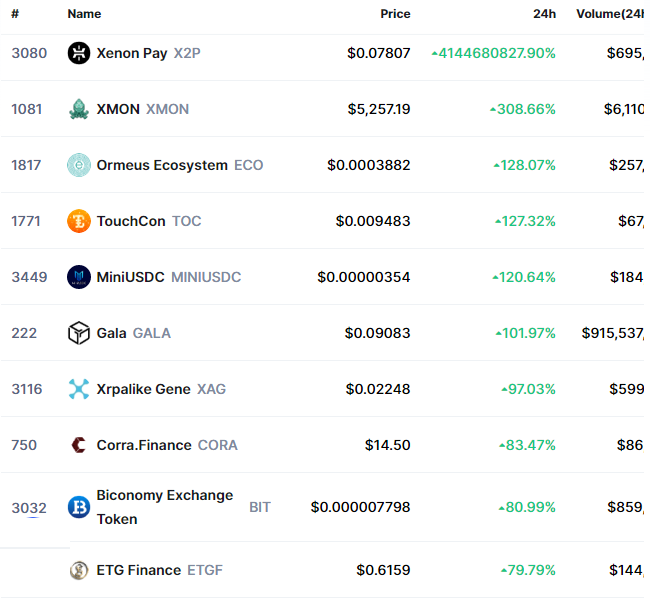Click the dark blue MiniUSDC icon
This screenshot has height=598, width=650.
79,277
